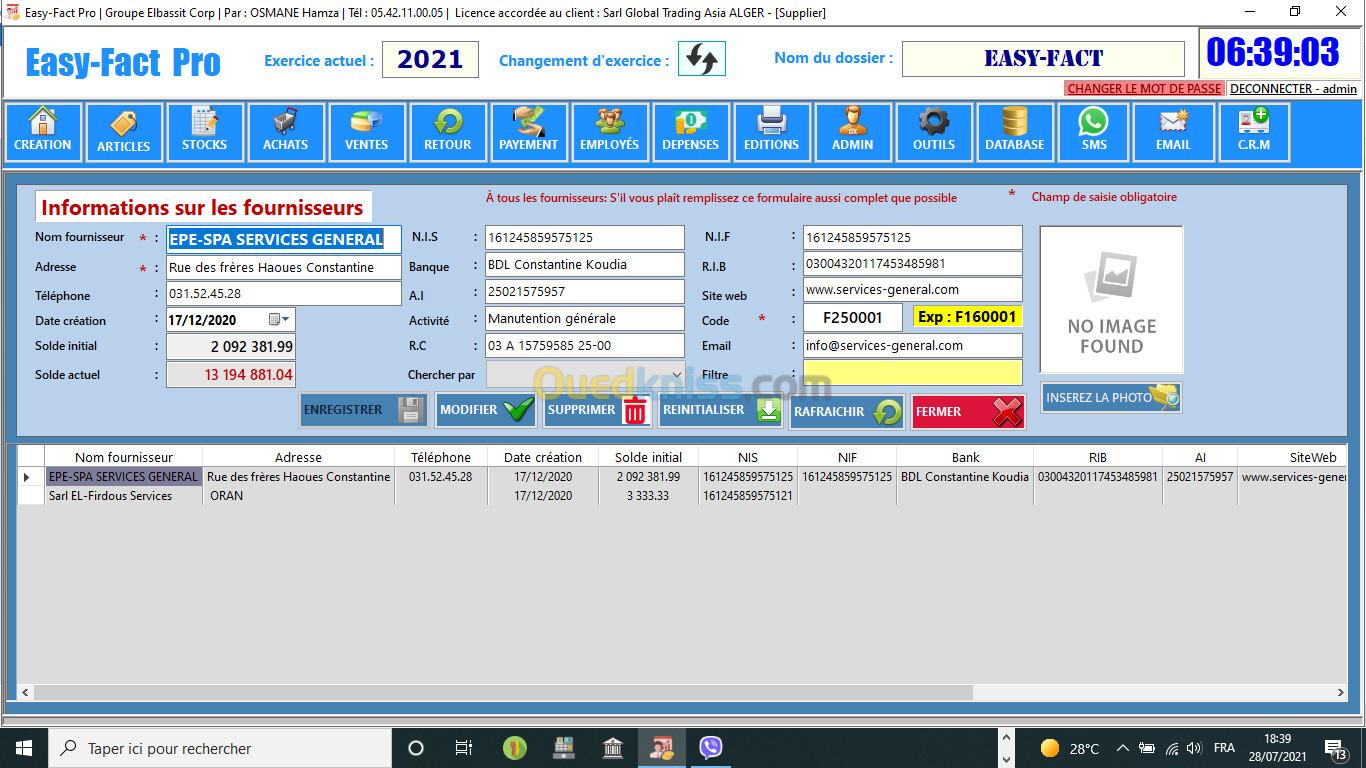Click the yellow Filtre input field
The height and width of the screenshot is (768, 1366).
tap(912, 374)
